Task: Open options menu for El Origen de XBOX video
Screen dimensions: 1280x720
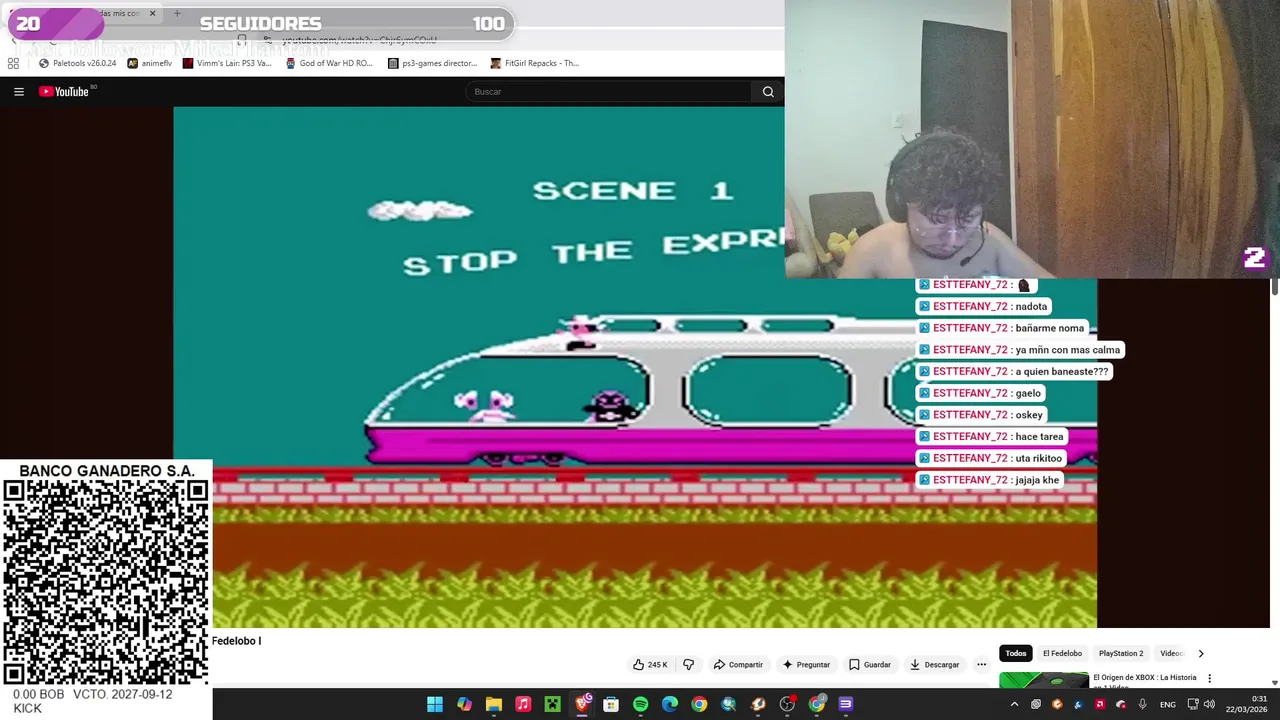Action: [1209, 678]
